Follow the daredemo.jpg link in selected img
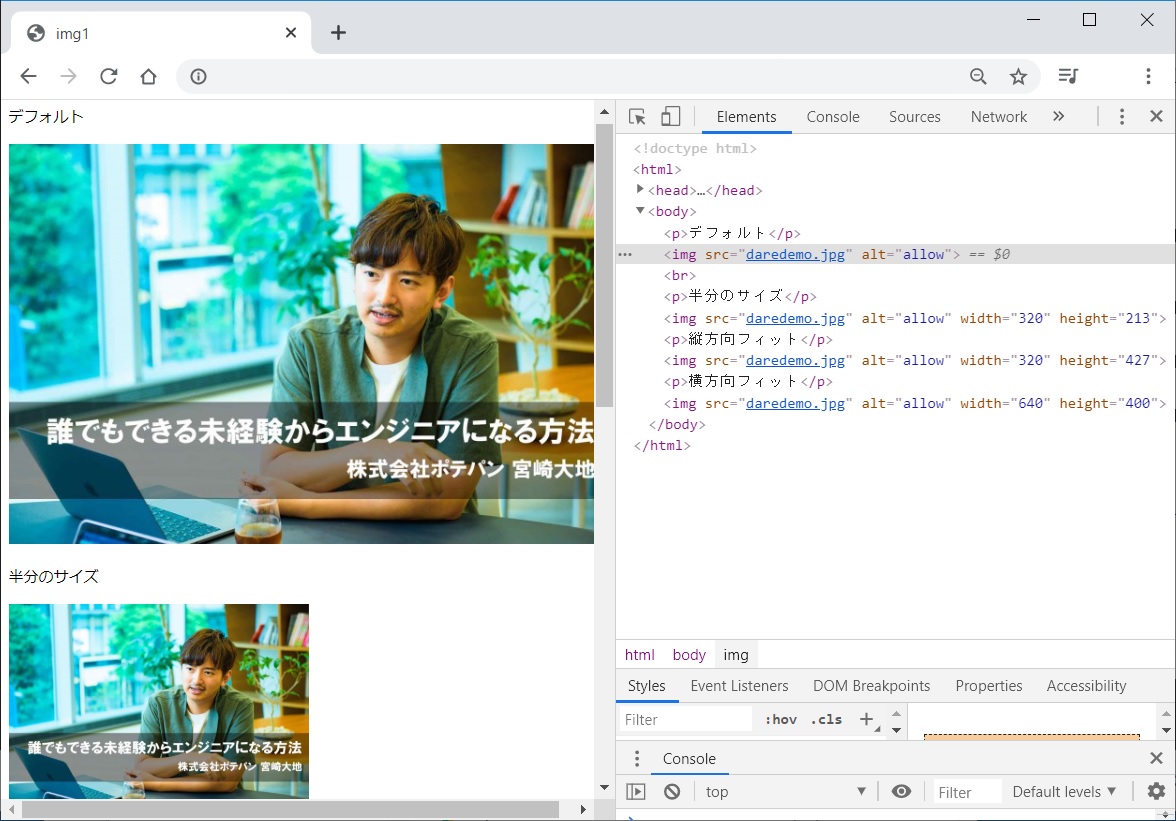 pyautogui.click(x=795, y=254)
